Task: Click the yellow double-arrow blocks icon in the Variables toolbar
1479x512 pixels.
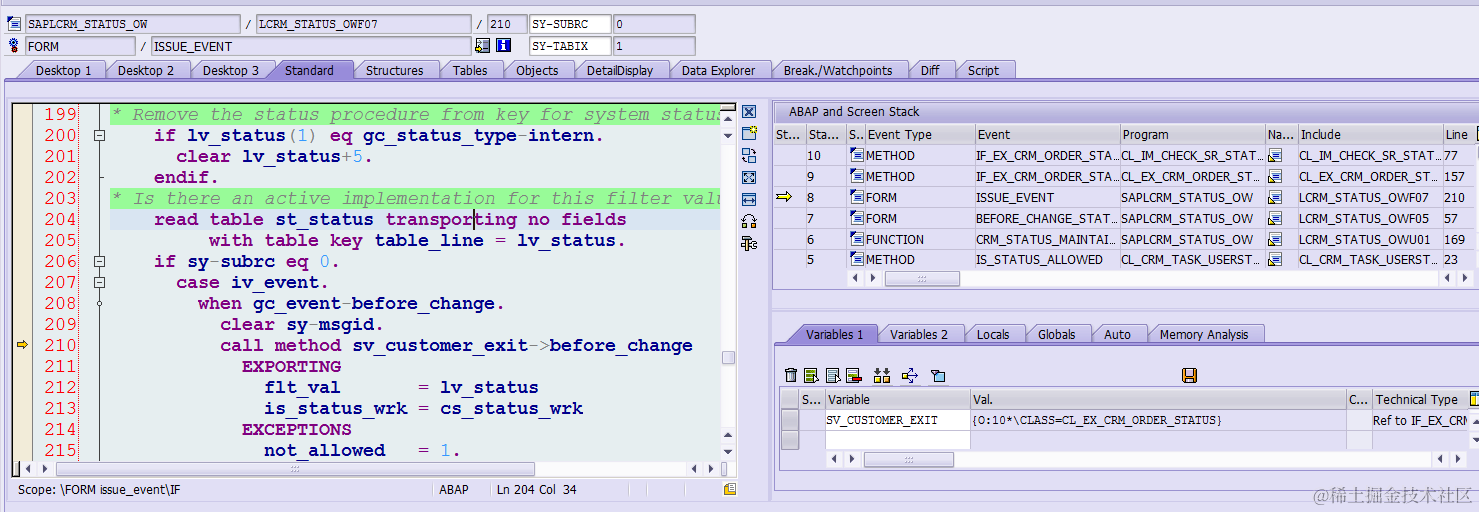Action: (x=882, y=375)
